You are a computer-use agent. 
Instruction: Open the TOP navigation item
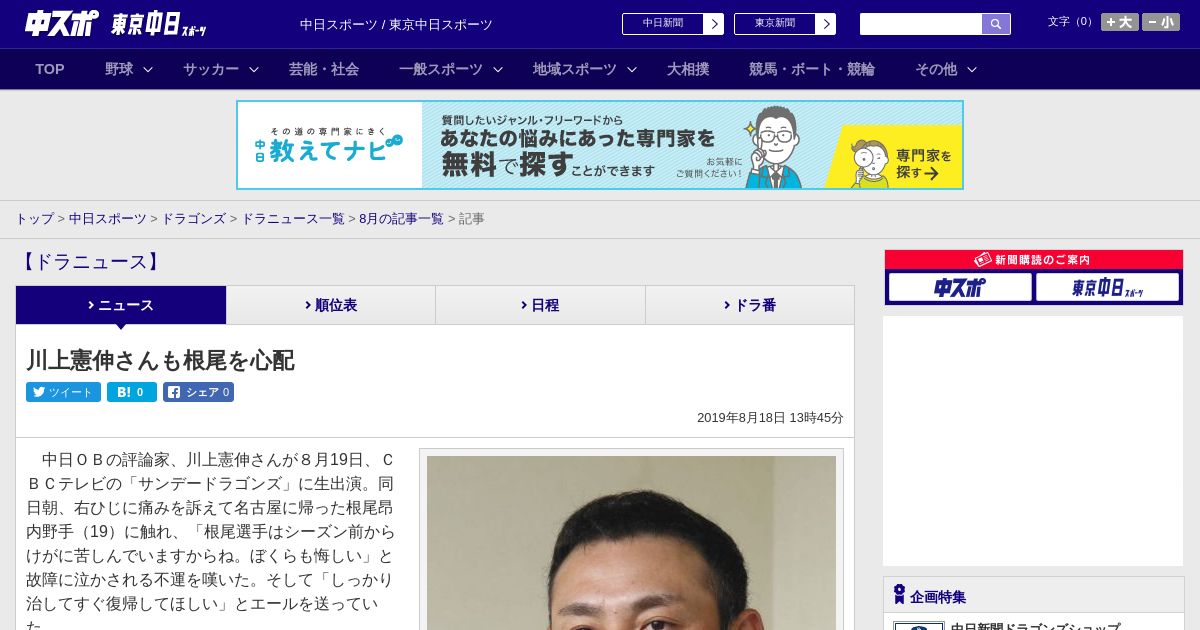[x=50, y=69]
